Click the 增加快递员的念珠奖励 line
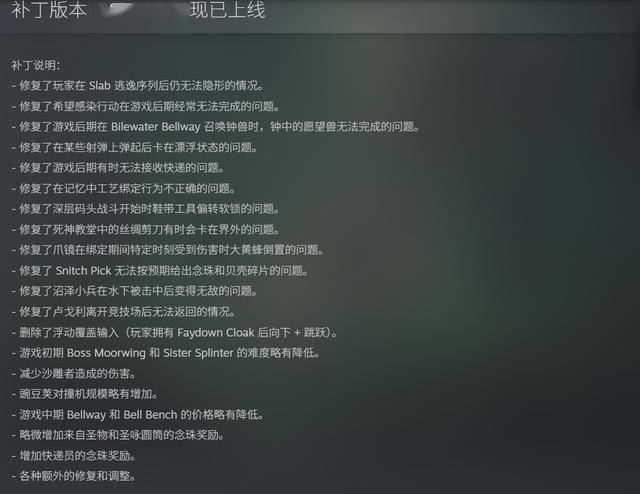The image size is (640, 494). [74, 455]
